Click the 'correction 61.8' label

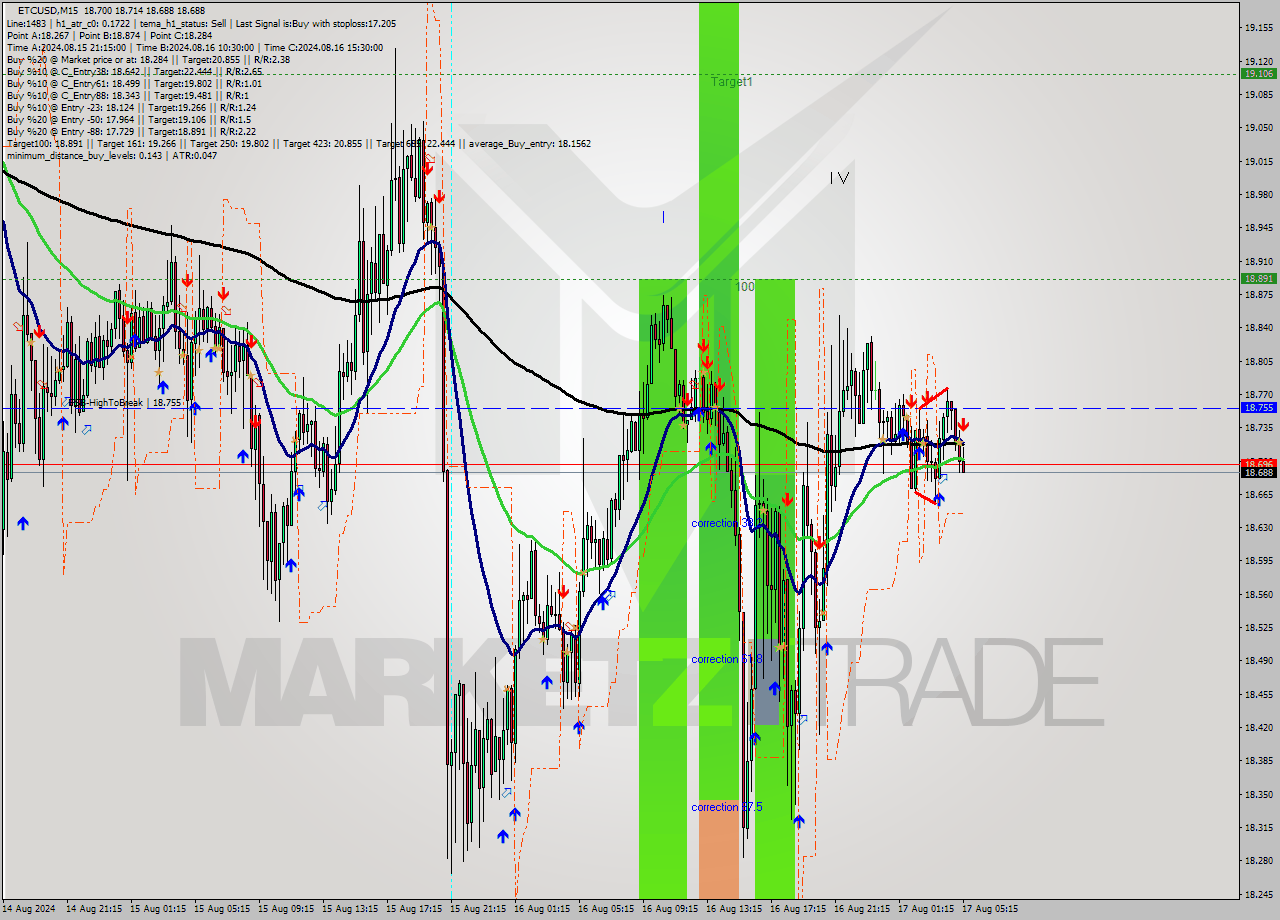[727, 659]
